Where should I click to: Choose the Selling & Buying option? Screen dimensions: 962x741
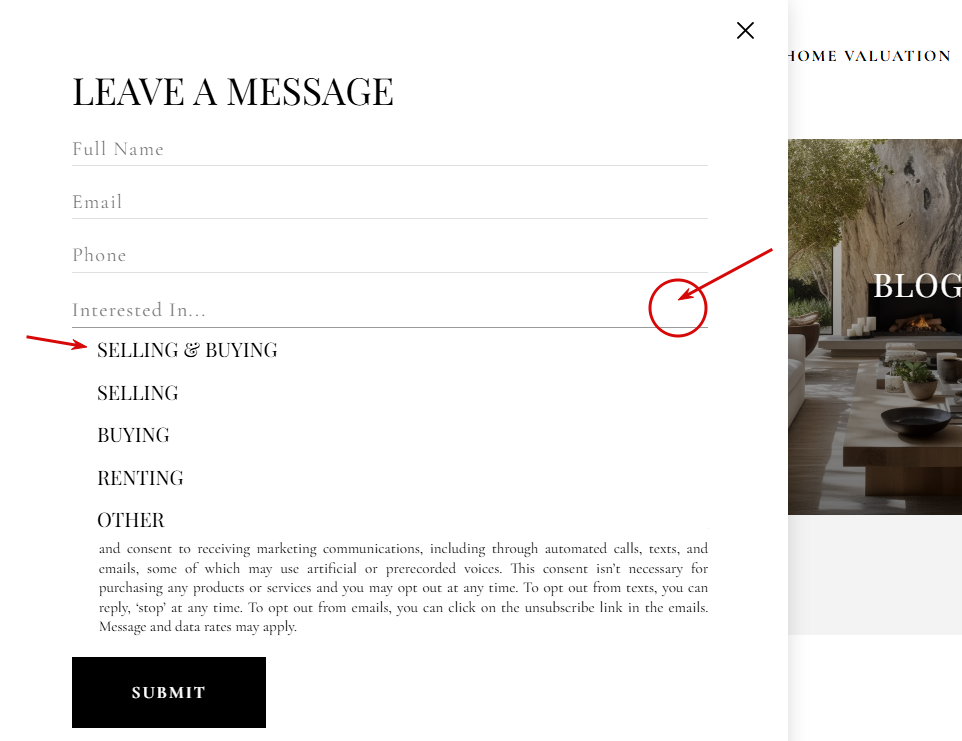(x=187, y=350)
